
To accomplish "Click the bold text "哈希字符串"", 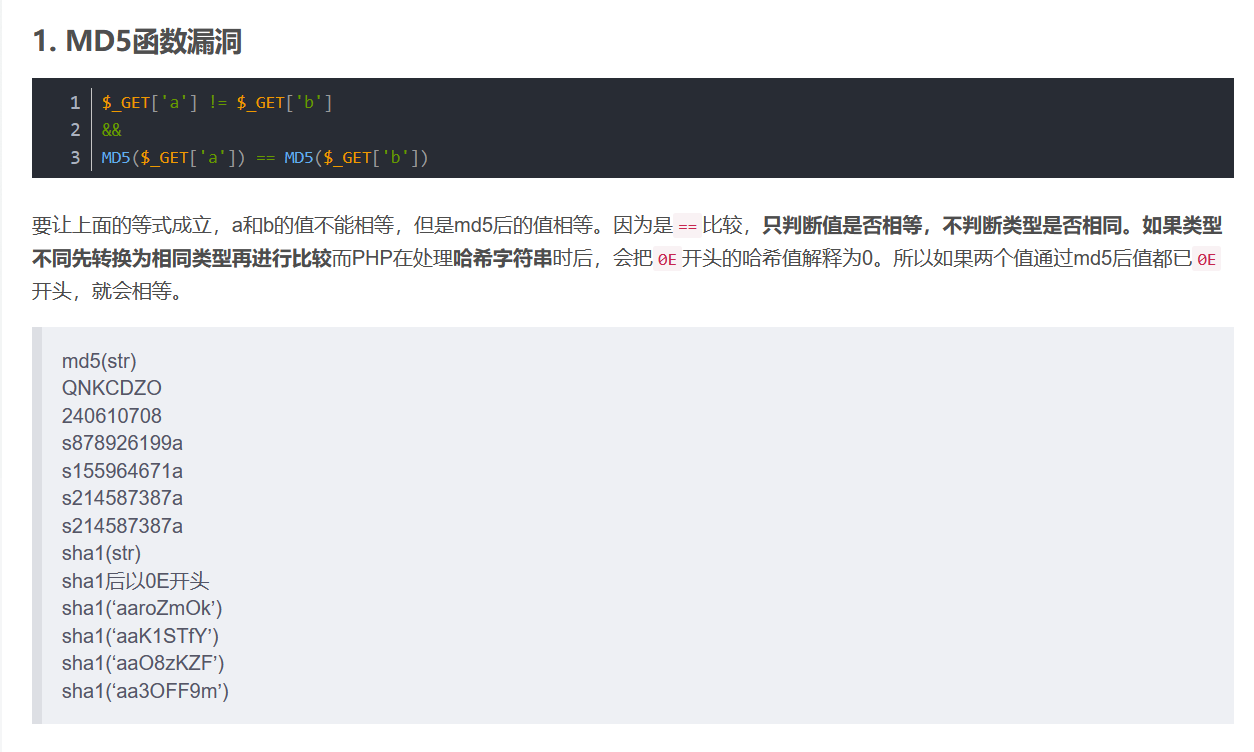I will tap(502, 259).
